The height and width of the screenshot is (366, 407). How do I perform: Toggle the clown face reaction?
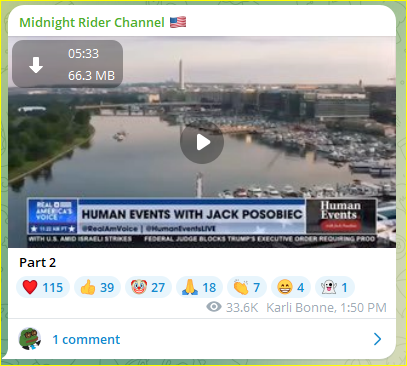[x=148, y=287]
